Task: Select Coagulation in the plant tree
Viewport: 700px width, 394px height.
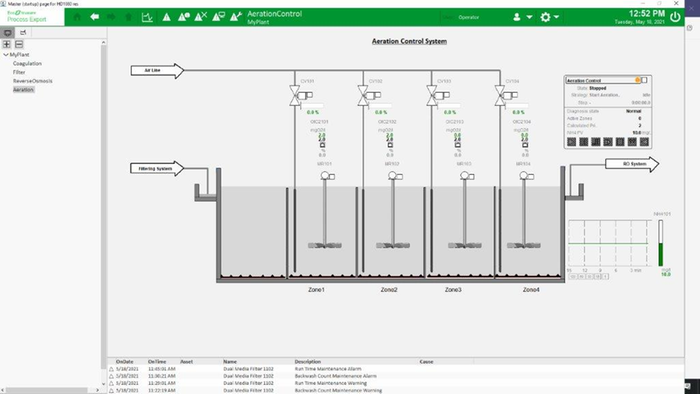Action: (27, 63)
